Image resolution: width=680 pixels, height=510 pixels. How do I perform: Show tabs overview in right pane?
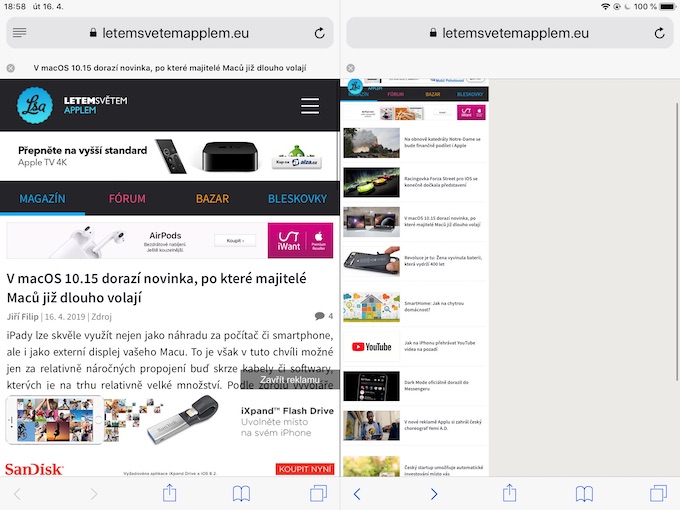pyautogui.click(x=658, y=494)
